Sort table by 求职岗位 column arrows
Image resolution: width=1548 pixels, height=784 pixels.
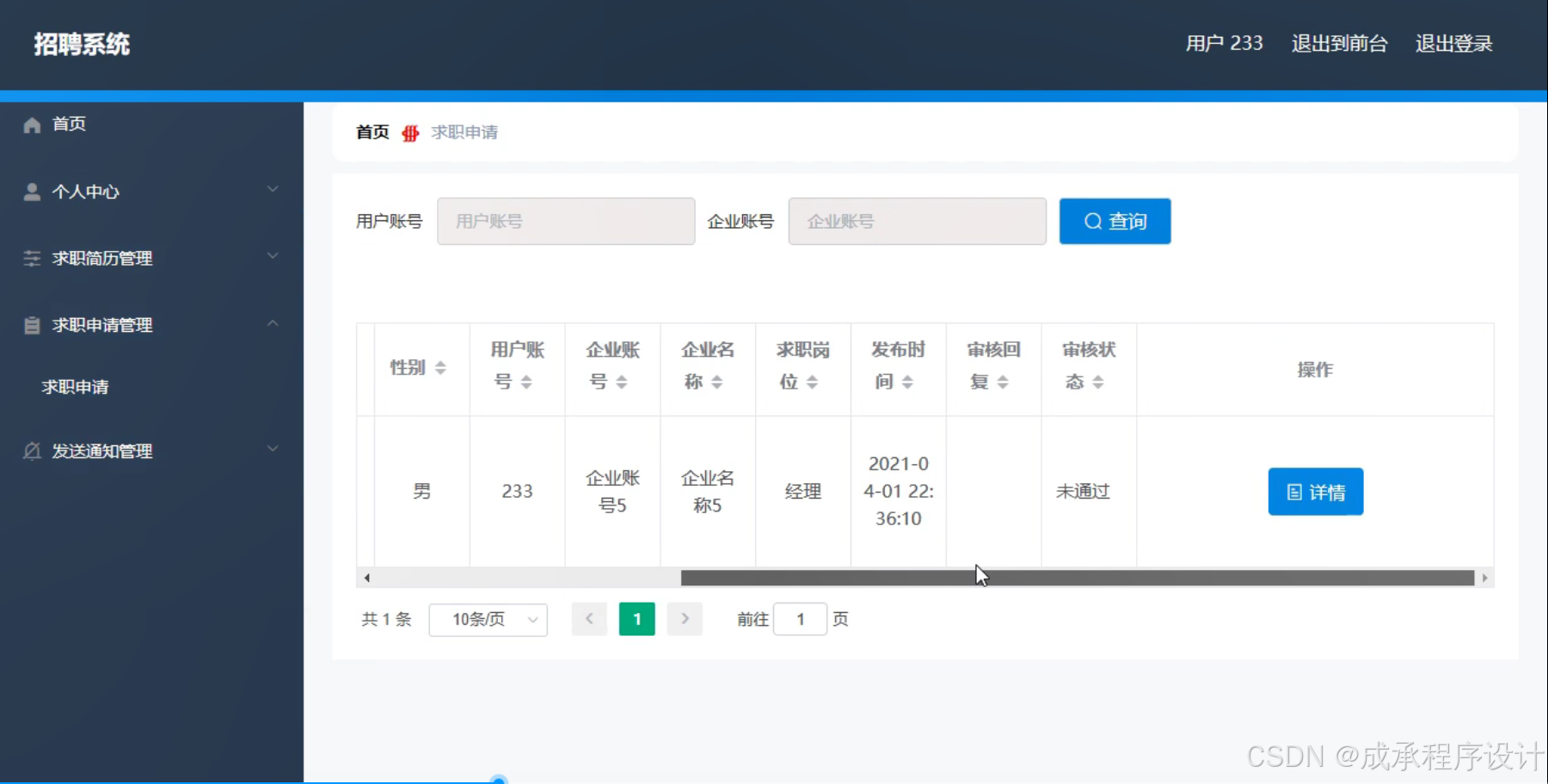coord(812,382)
